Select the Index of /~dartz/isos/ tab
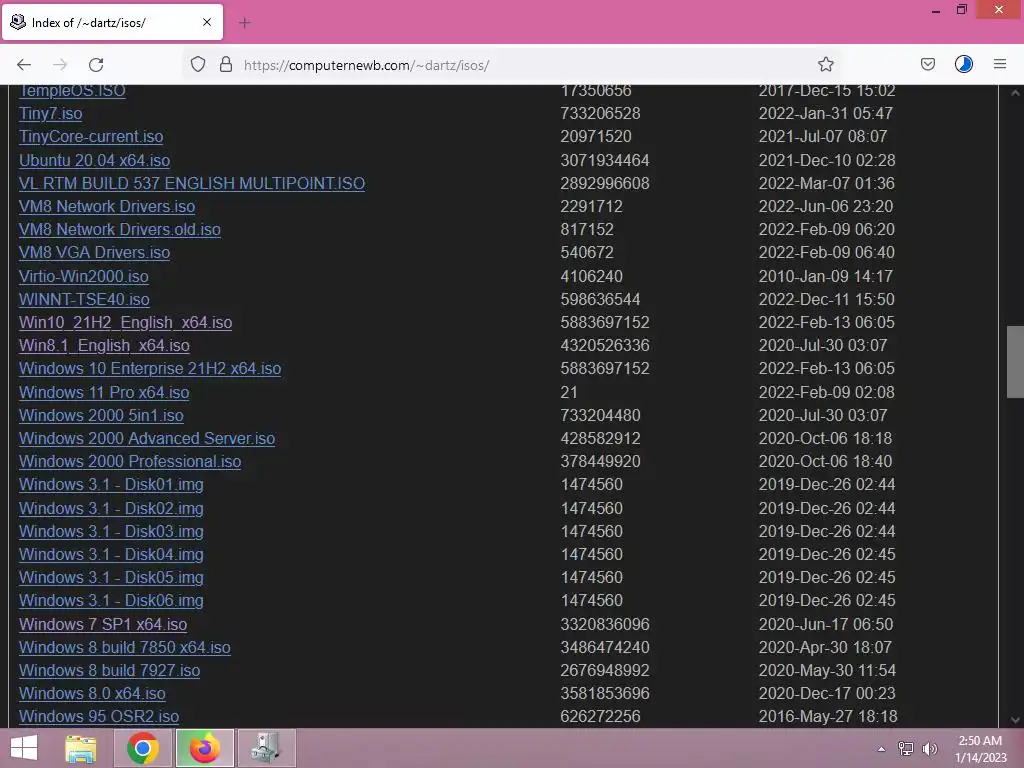 point(112,22)
